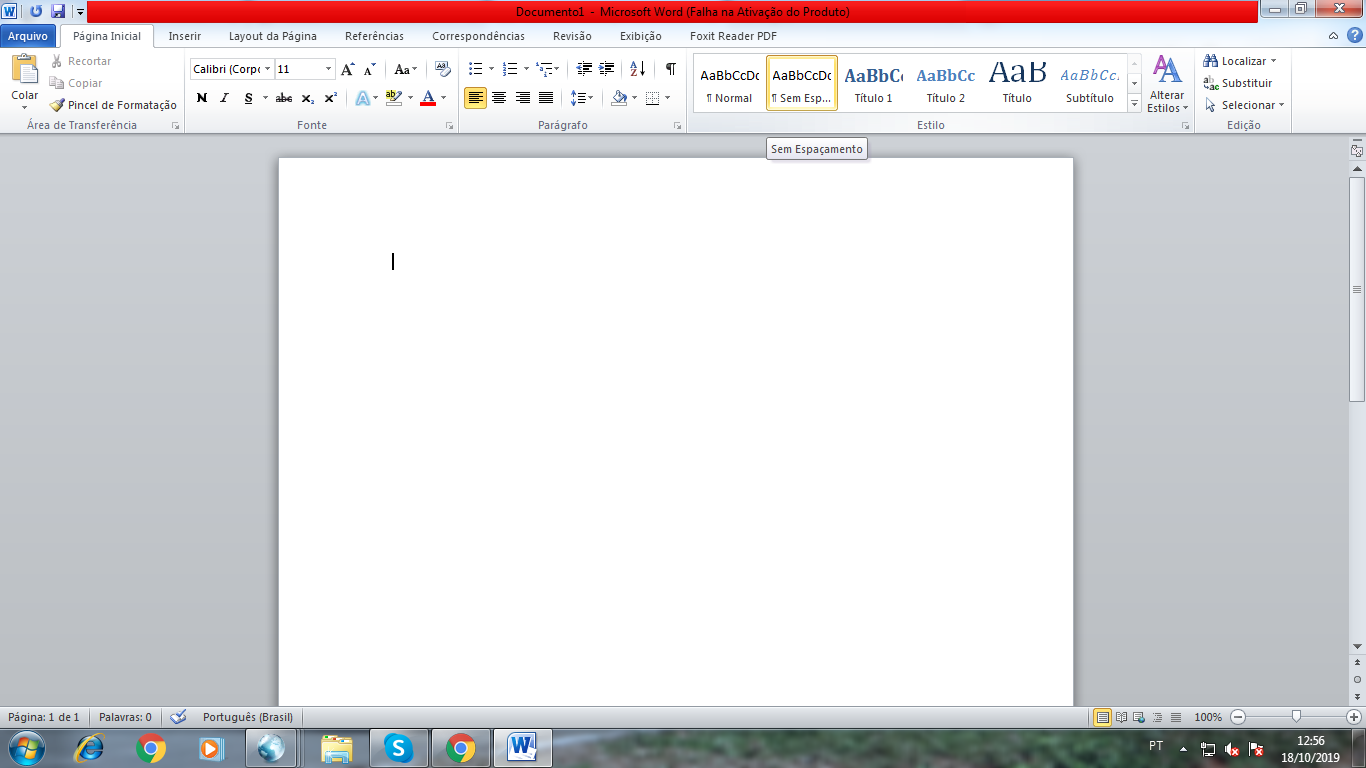Apply the red font color
The height and width of the screenshot is (768, 1366).
point(428,98)
